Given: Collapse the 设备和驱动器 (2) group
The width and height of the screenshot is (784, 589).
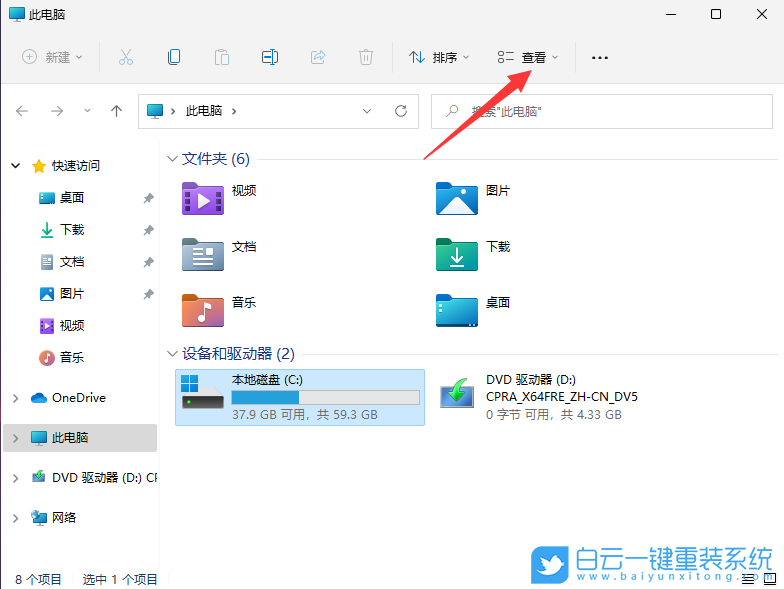Looking at the screenshot, I should pos(172,354).
